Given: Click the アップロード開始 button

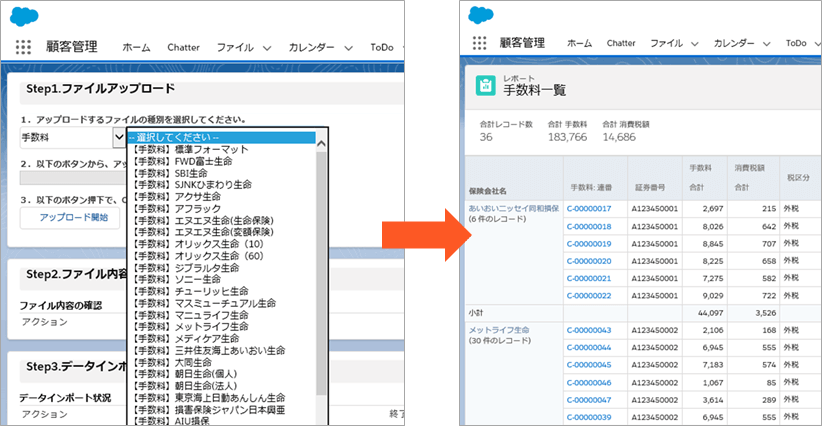Looking at the screenshot, I should click(x=70, y=217).
